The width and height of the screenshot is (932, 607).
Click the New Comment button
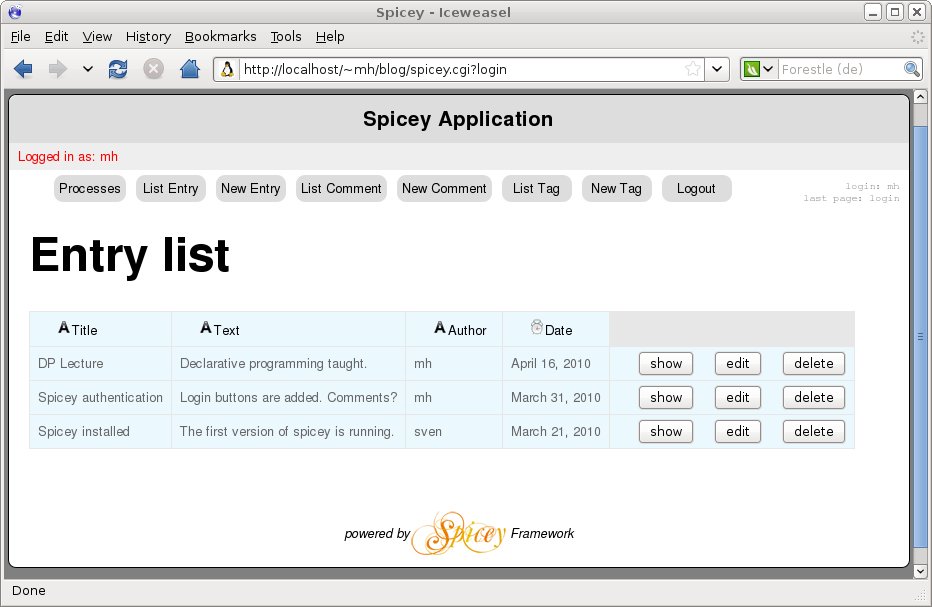coord(444,188)
